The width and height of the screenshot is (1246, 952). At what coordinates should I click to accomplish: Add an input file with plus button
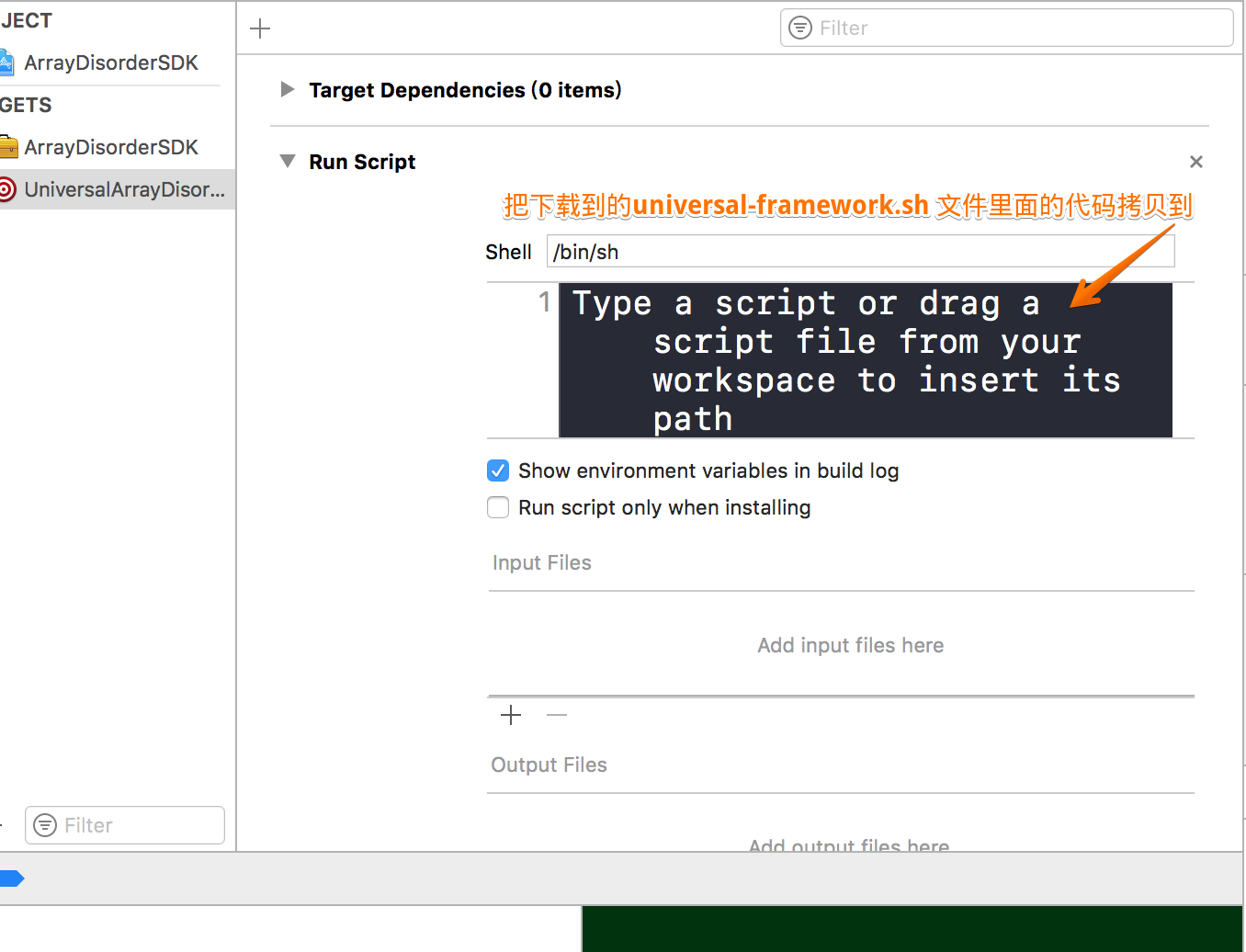point(511,715)
